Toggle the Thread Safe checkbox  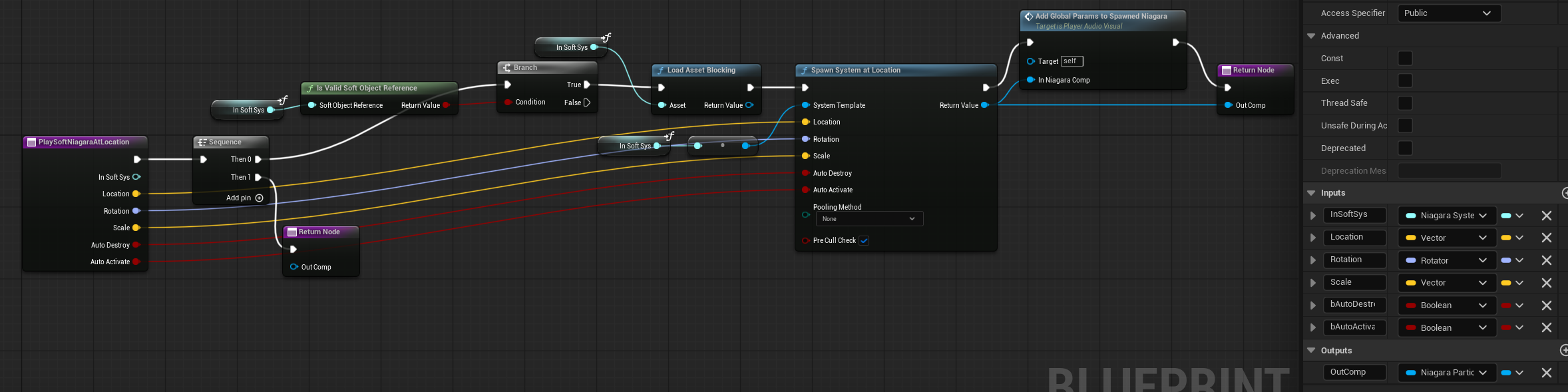[x=1405, y=103]
